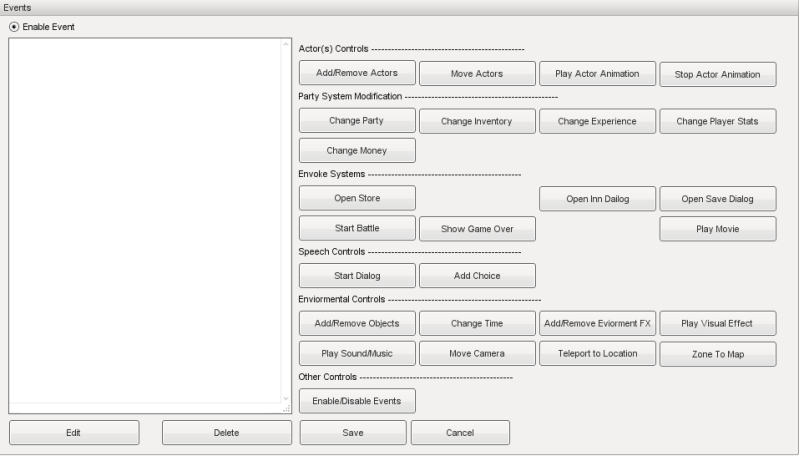Screen dimensions: 799x456
Task: Click the Save button
Action: pyautogui.click(x=353, y=432)
